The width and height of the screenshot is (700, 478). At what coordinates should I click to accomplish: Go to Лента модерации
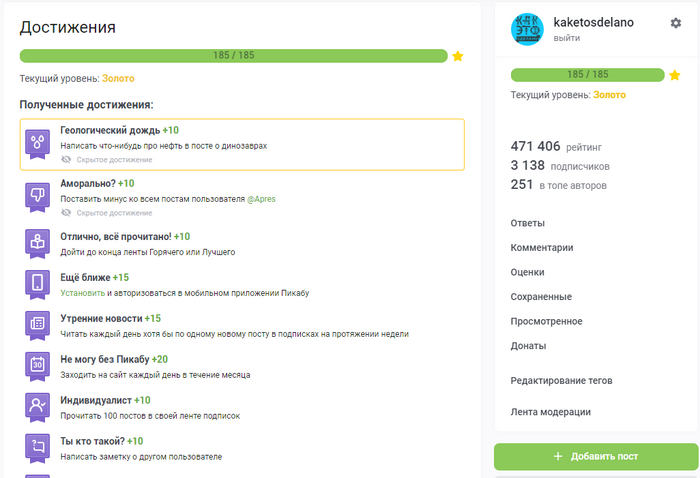click(x=551, y=411)
